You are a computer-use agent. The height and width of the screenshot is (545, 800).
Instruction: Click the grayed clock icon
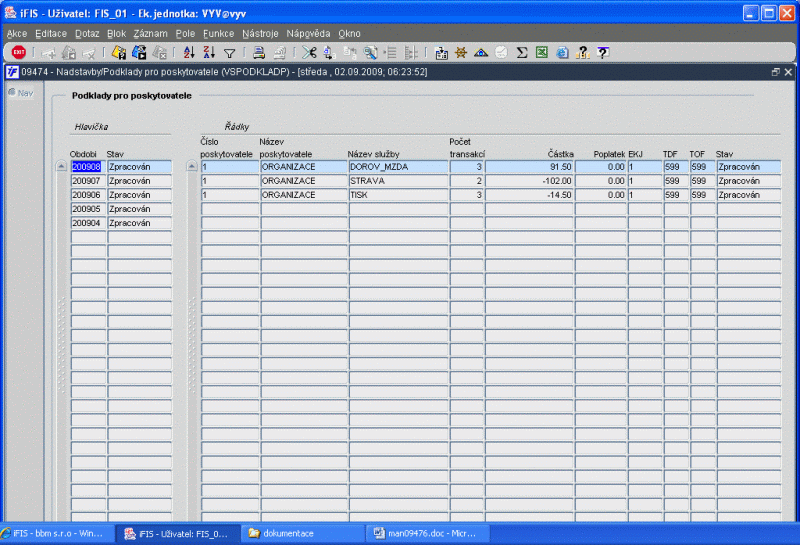(x=502, y=53)
